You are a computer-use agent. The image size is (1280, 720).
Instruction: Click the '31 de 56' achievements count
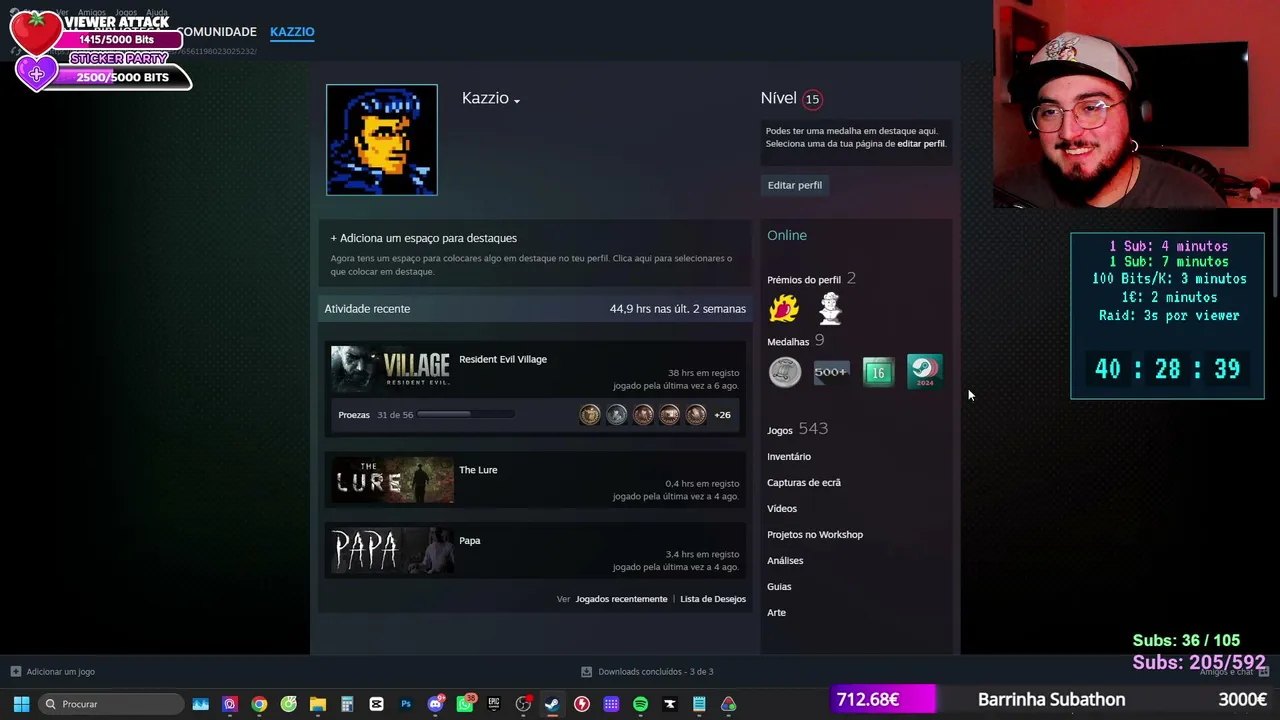coord(395,415)
